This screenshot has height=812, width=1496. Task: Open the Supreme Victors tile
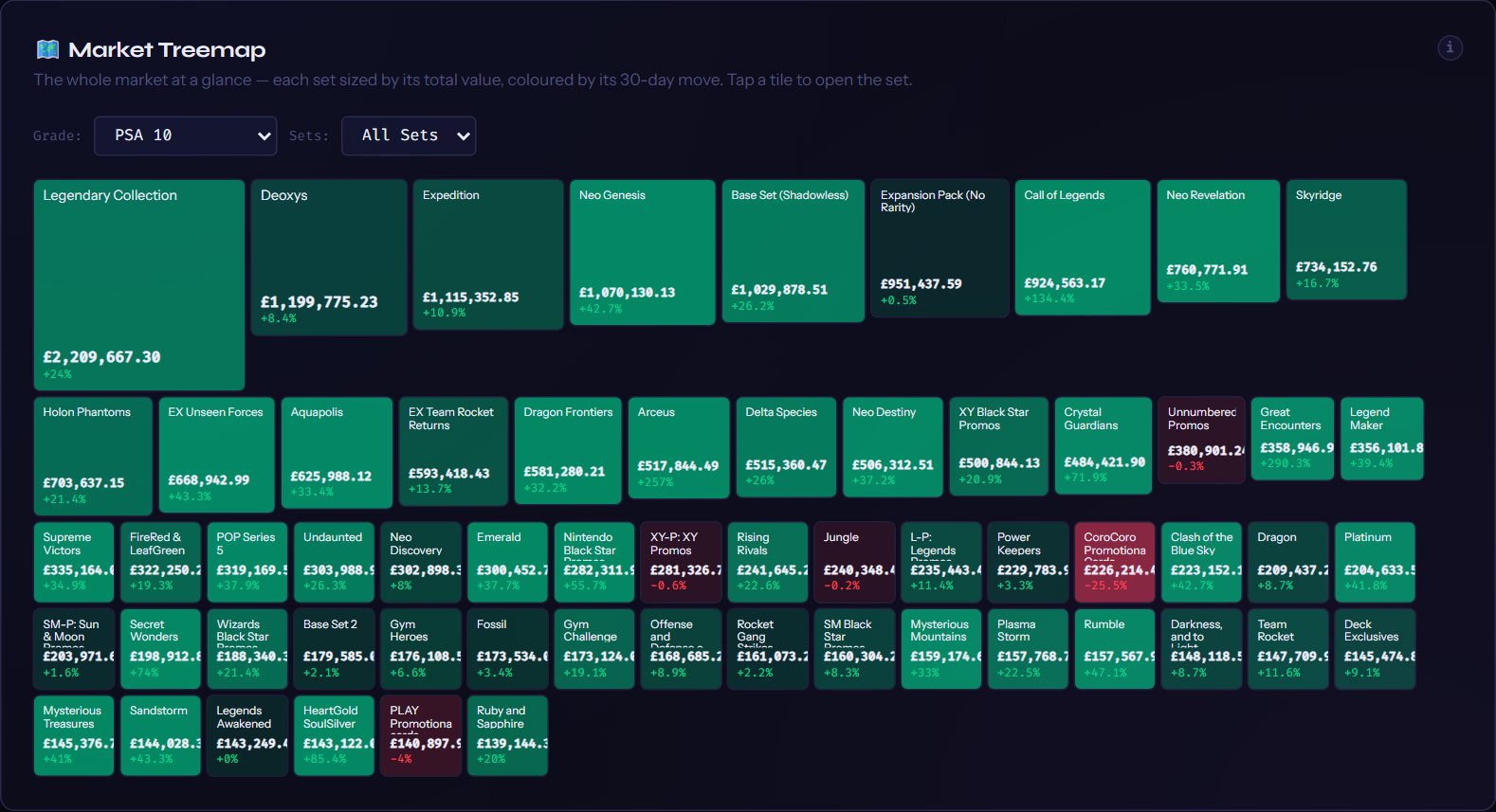74,562
